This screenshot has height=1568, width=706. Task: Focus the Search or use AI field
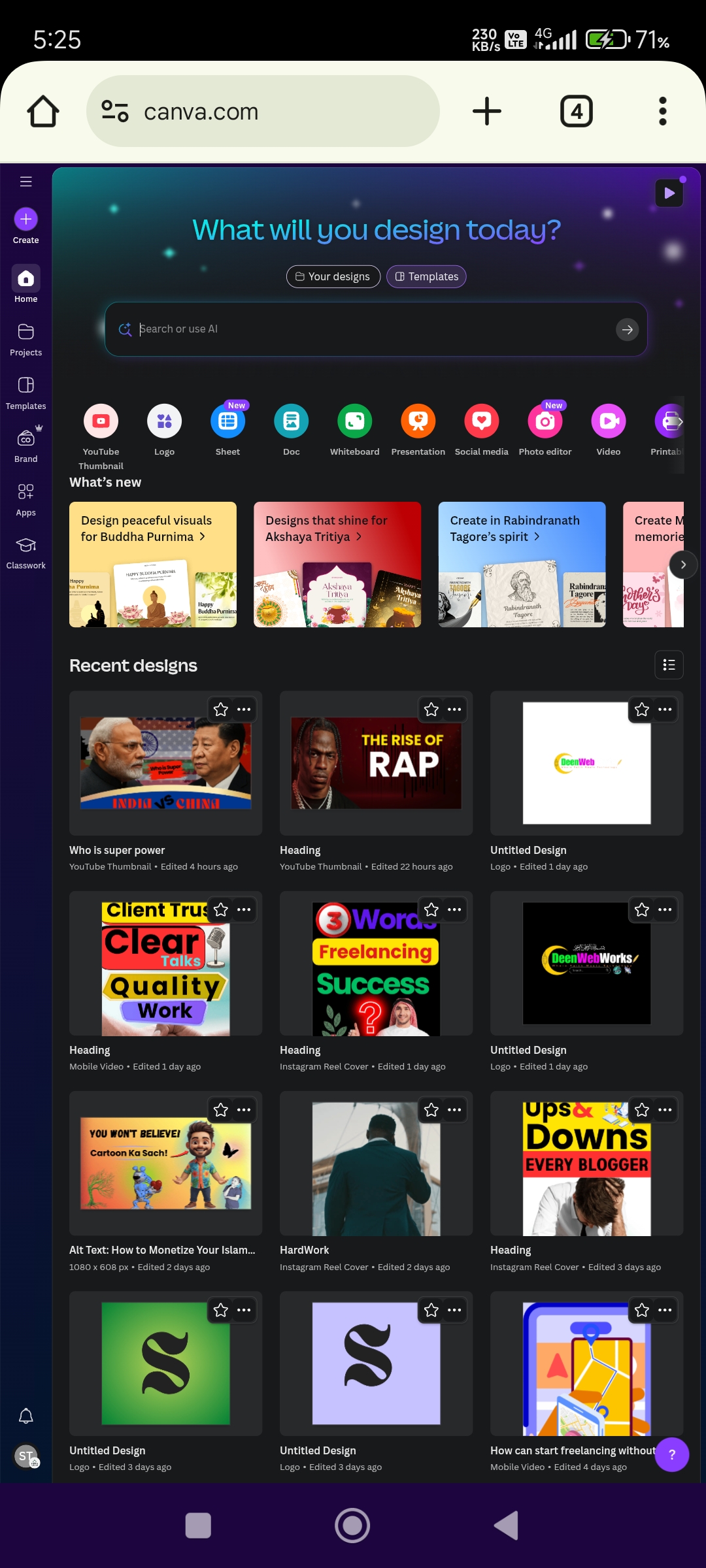(376, 329)
